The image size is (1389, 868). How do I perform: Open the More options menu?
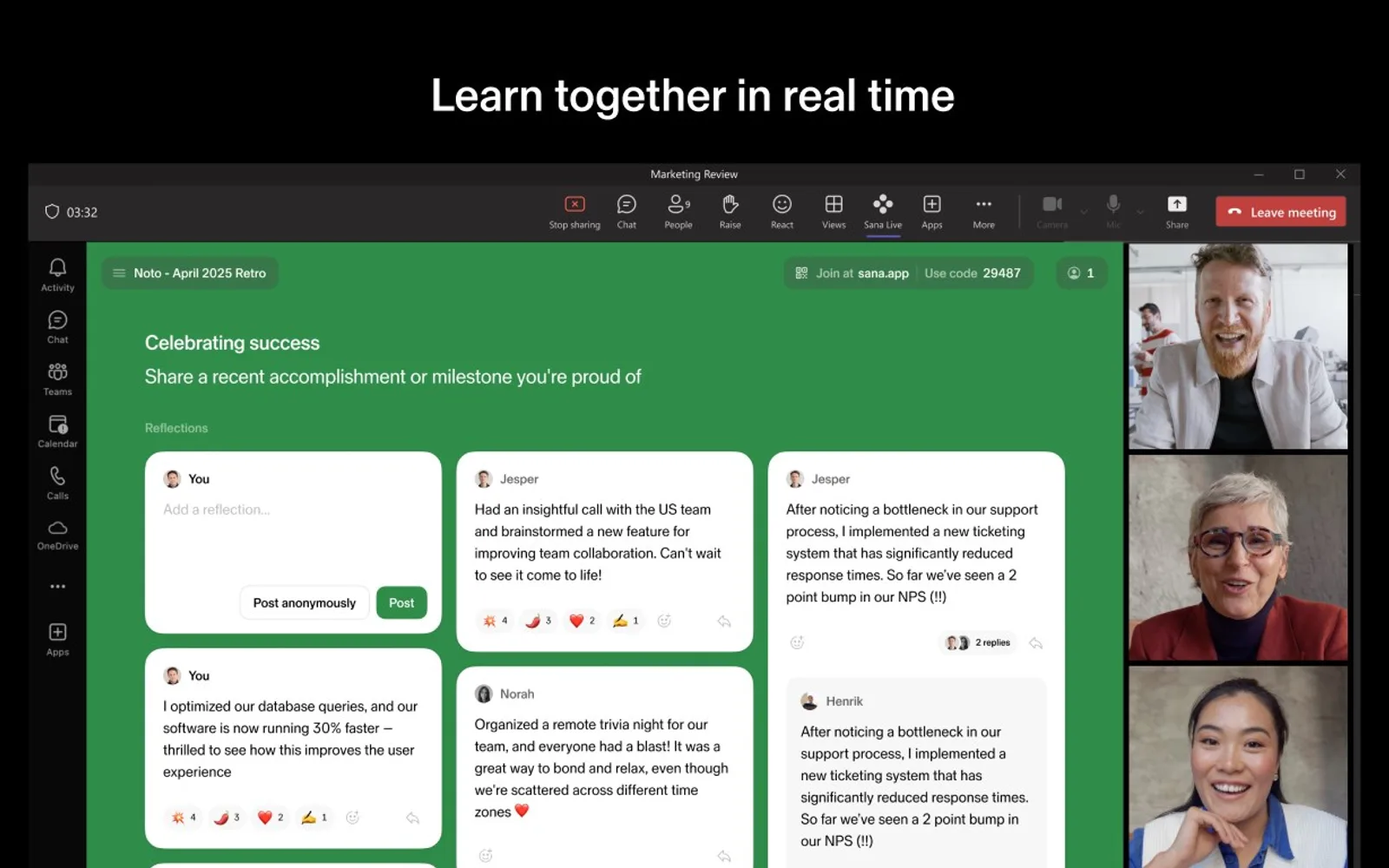(984, 212)
